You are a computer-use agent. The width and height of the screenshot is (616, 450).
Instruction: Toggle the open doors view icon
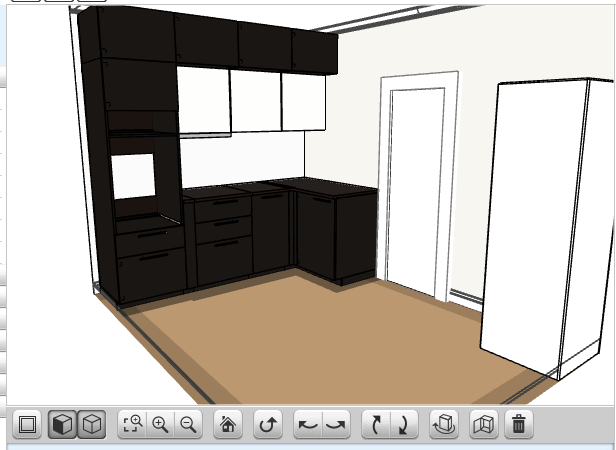point(484,425)
